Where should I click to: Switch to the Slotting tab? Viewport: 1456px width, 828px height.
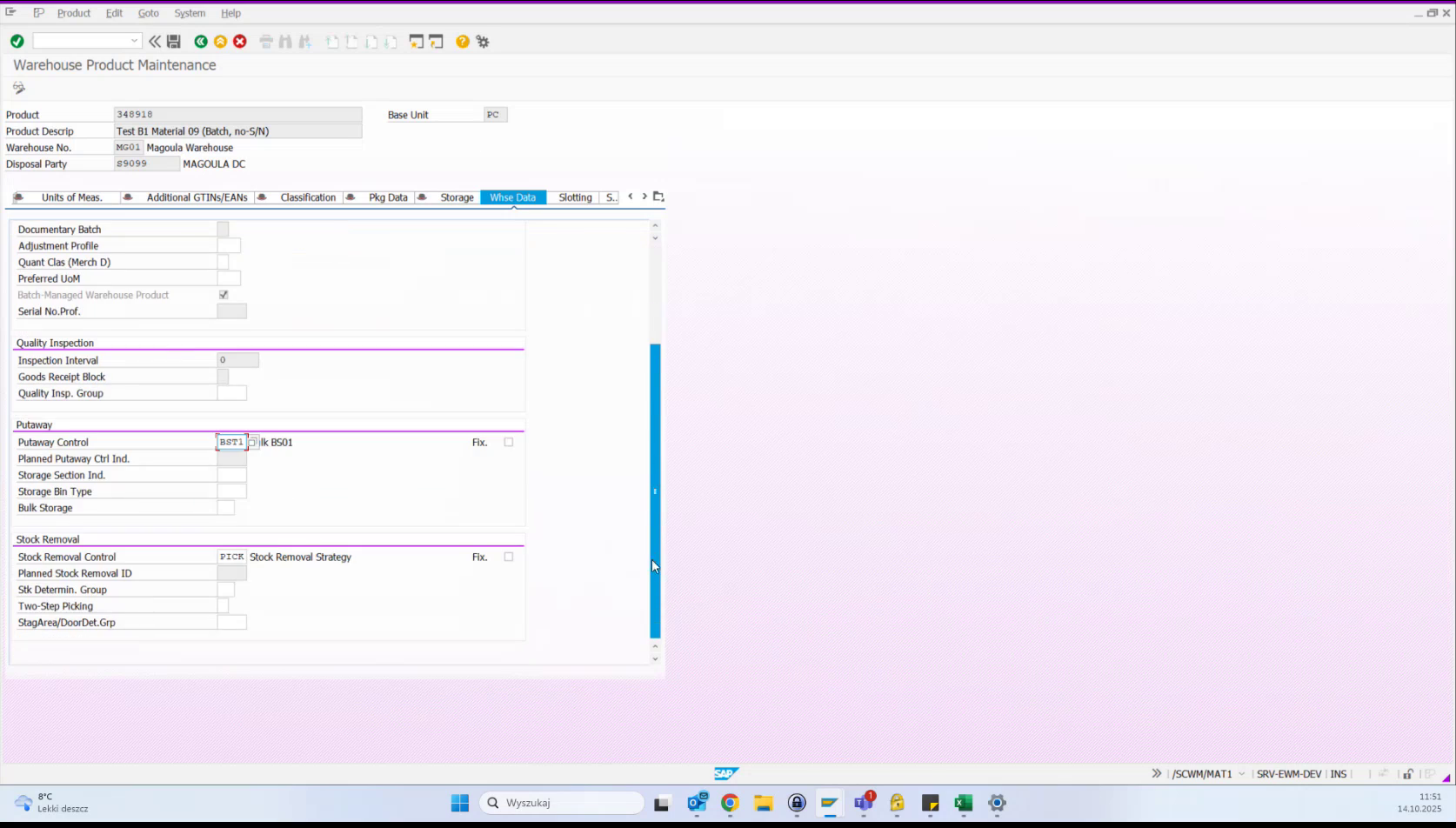point(574,197)
